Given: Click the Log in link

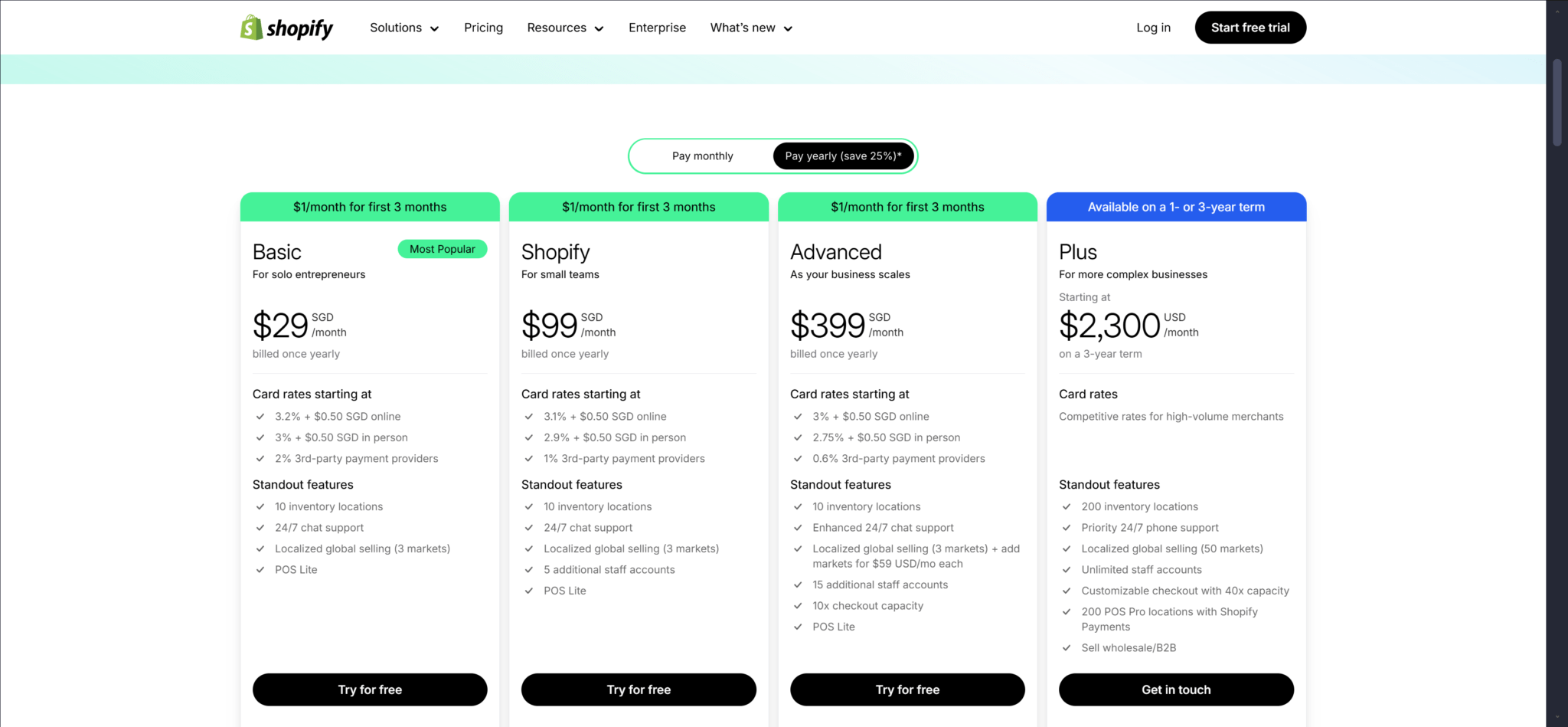Looking at the screenshot, I should click(x=1153, y=28).
